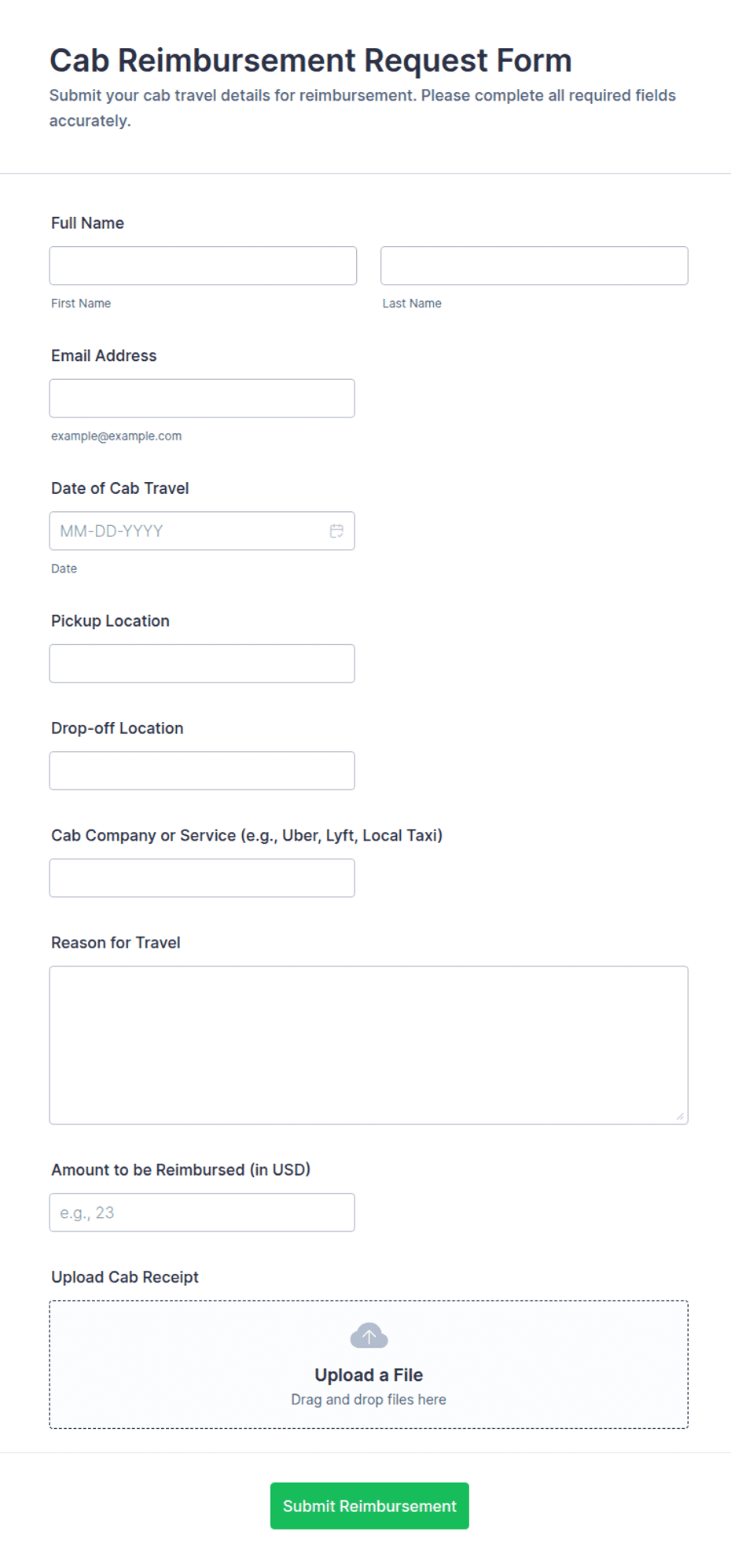This screenshot has height=1568, width=731.
Task: Click the Pickup Location text box
Action: (x=202, y=664)
